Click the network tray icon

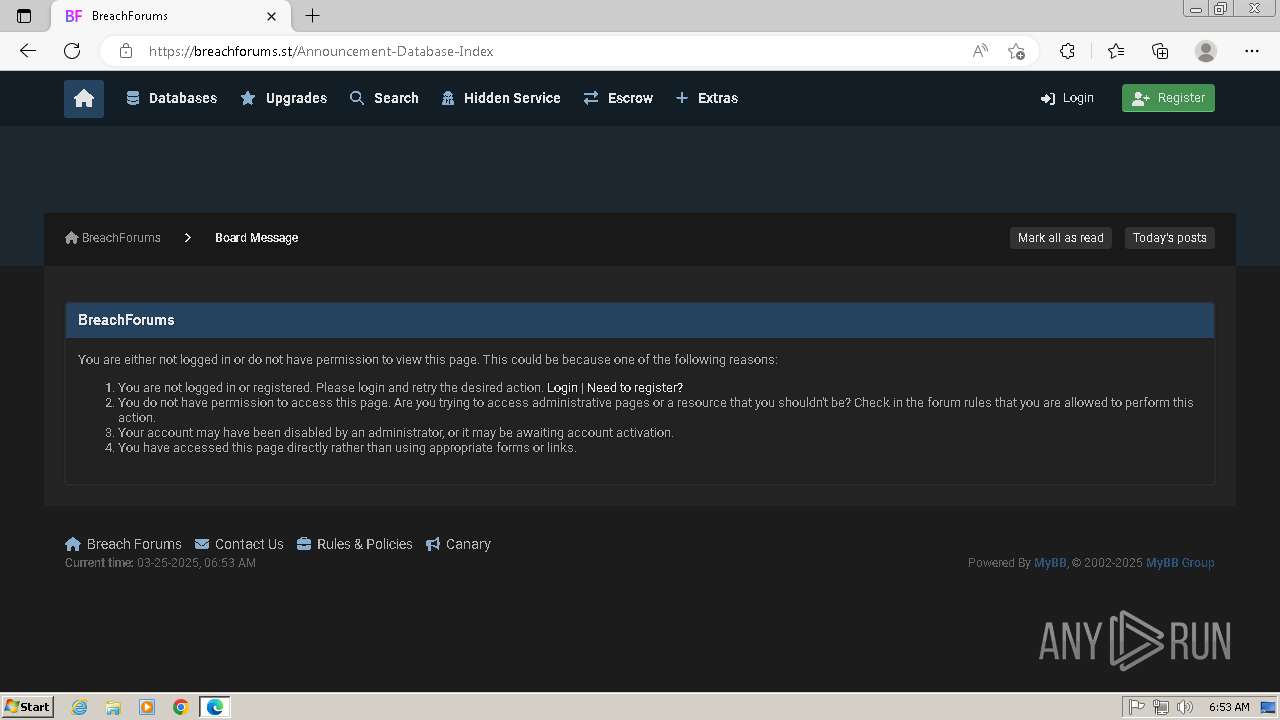(x=1161, y=707)
